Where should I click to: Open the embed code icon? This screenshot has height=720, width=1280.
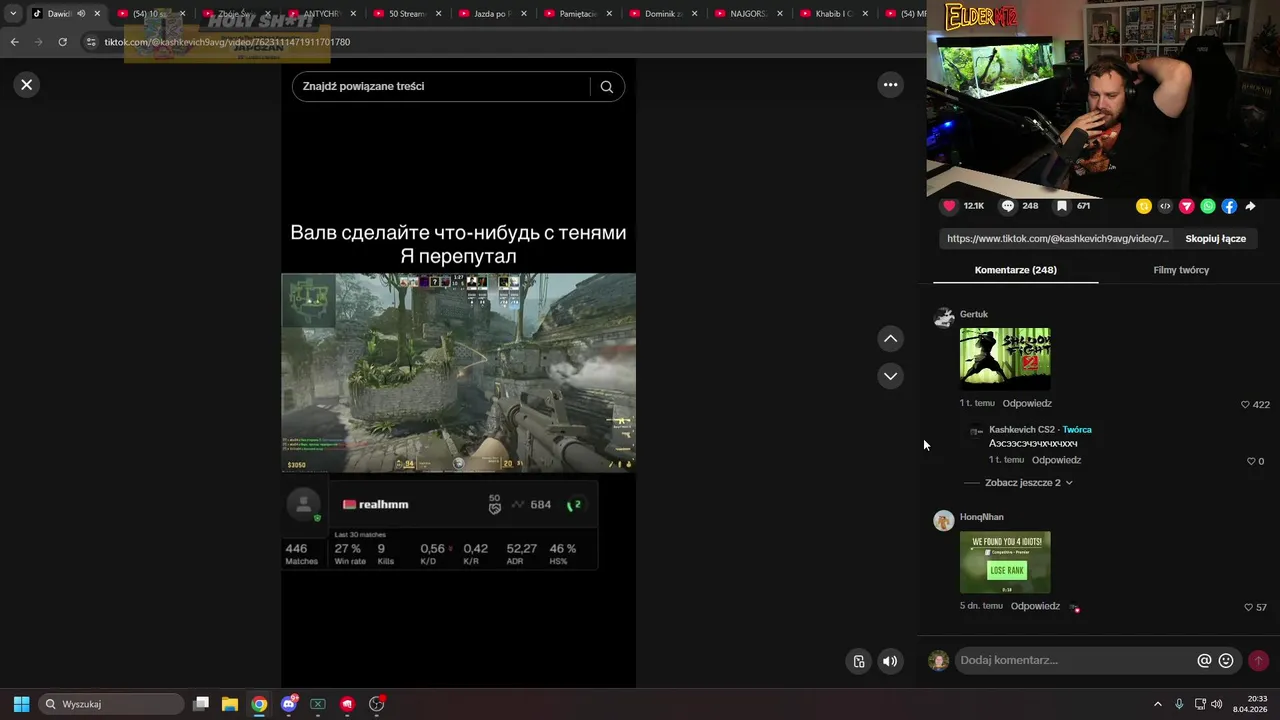(1165, 206)
